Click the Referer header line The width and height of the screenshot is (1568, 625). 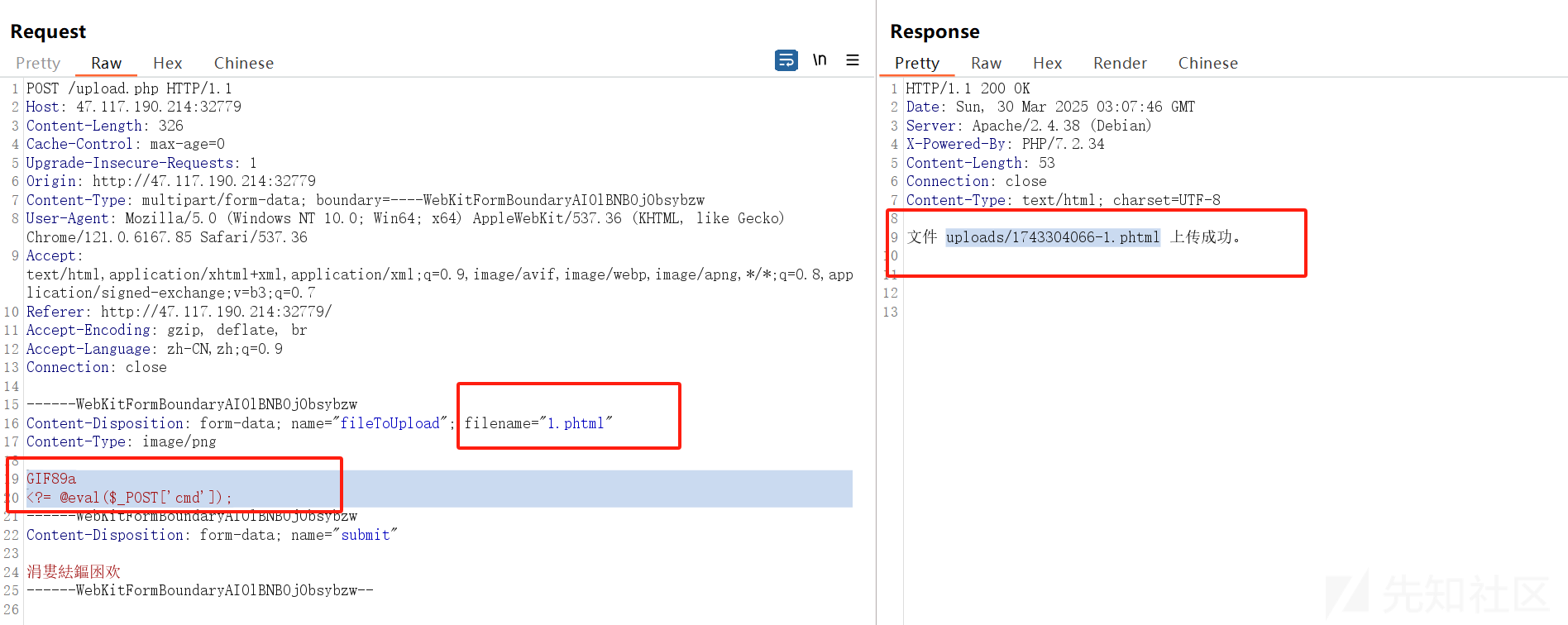pyautogui.click(x=179, y=312)
